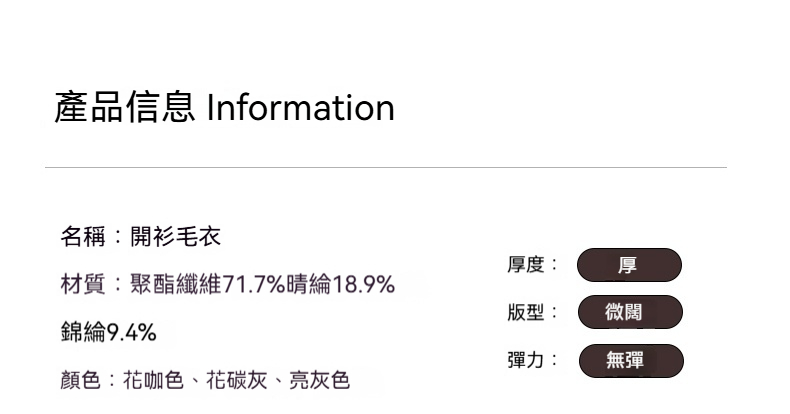The height and width of the screenshot is (414, 790).
Task: Click the 厚度 label
Action: click(526, 265)
